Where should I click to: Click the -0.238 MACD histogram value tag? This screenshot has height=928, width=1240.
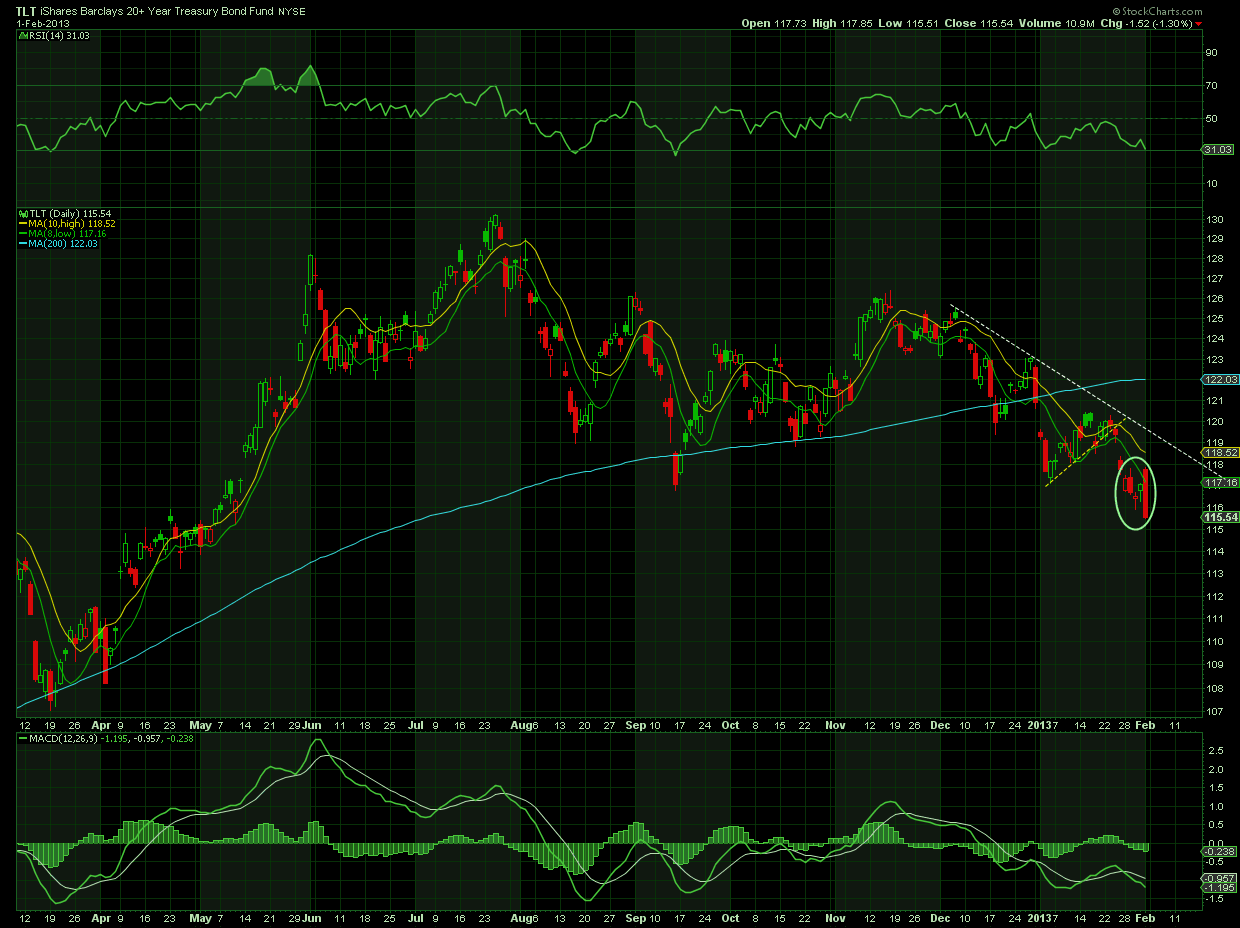point(1219,851)
